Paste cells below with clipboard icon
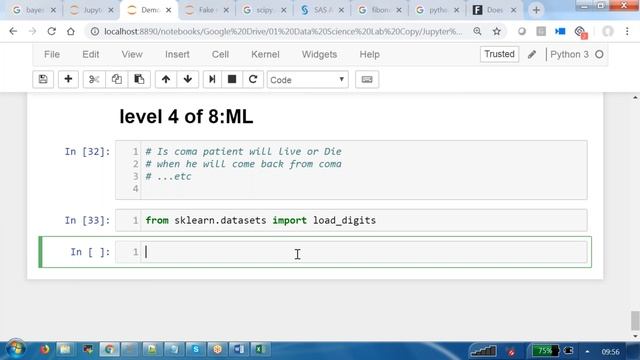 point(139,79)
